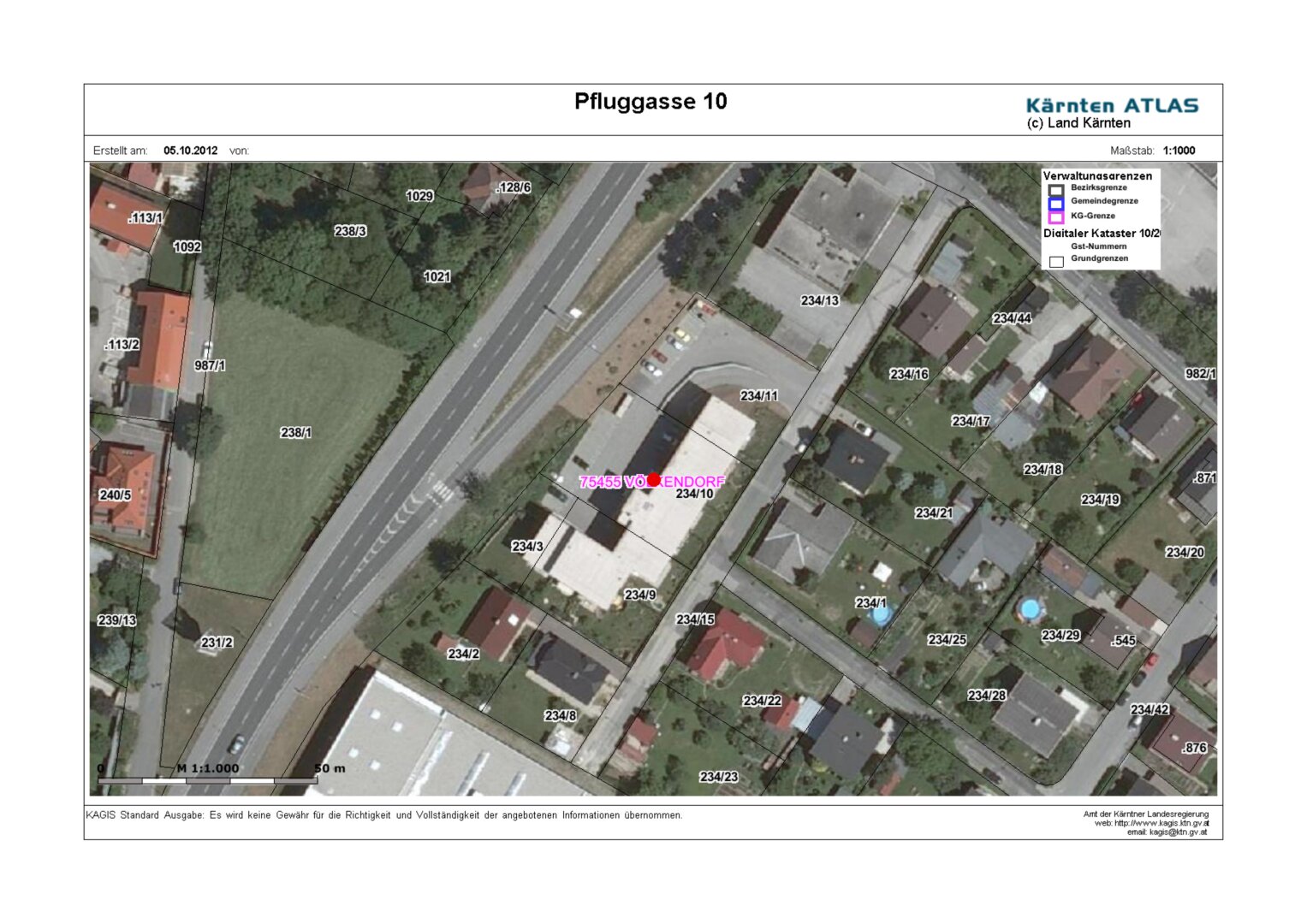Screen dimensions: 1307x924
Task: Click the Kärnten ATLAS logo
Action: pos(1111,106)
